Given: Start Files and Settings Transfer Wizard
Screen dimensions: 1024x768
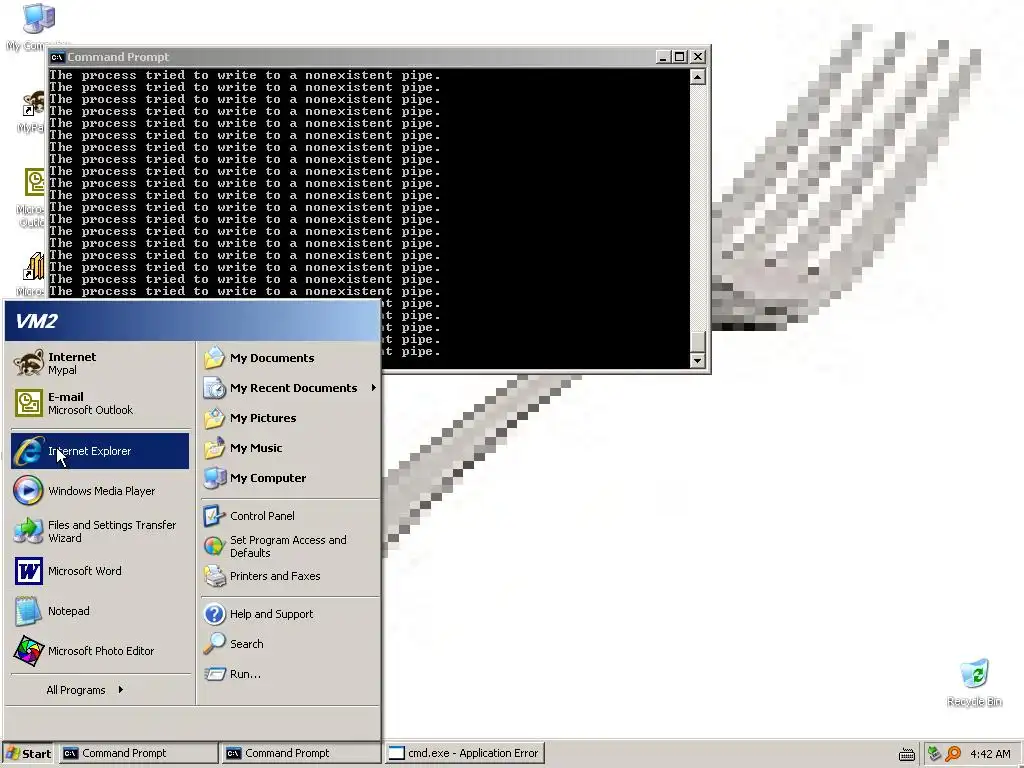Looking at the screenshot, I should [x=100, y=531].
